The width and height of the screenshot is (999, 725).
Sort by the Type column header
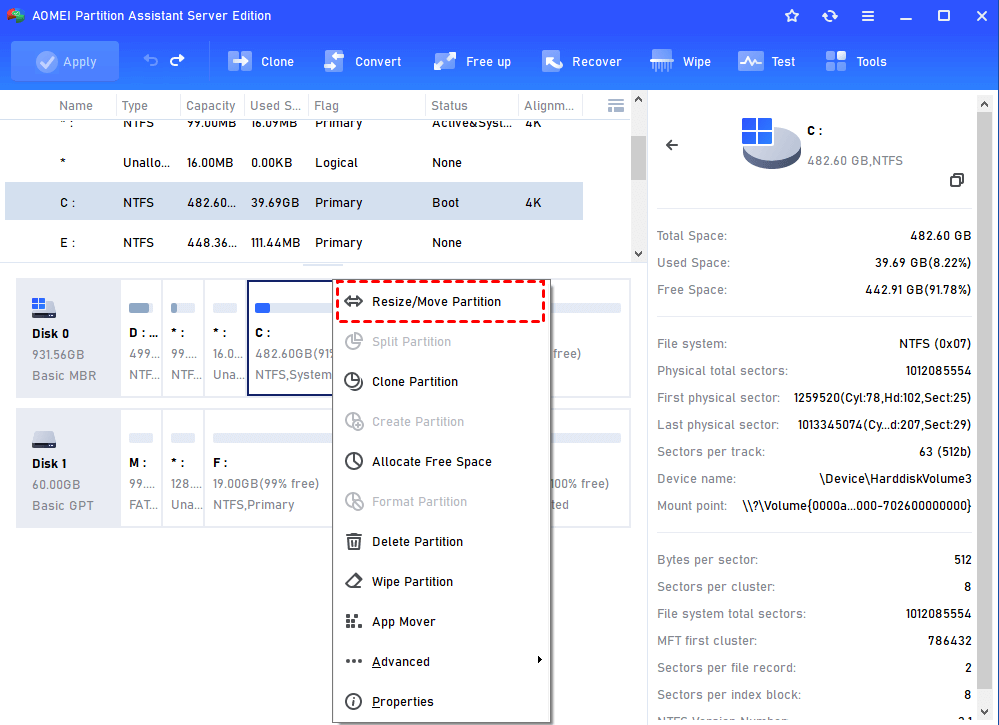click(x=134, y=106)
